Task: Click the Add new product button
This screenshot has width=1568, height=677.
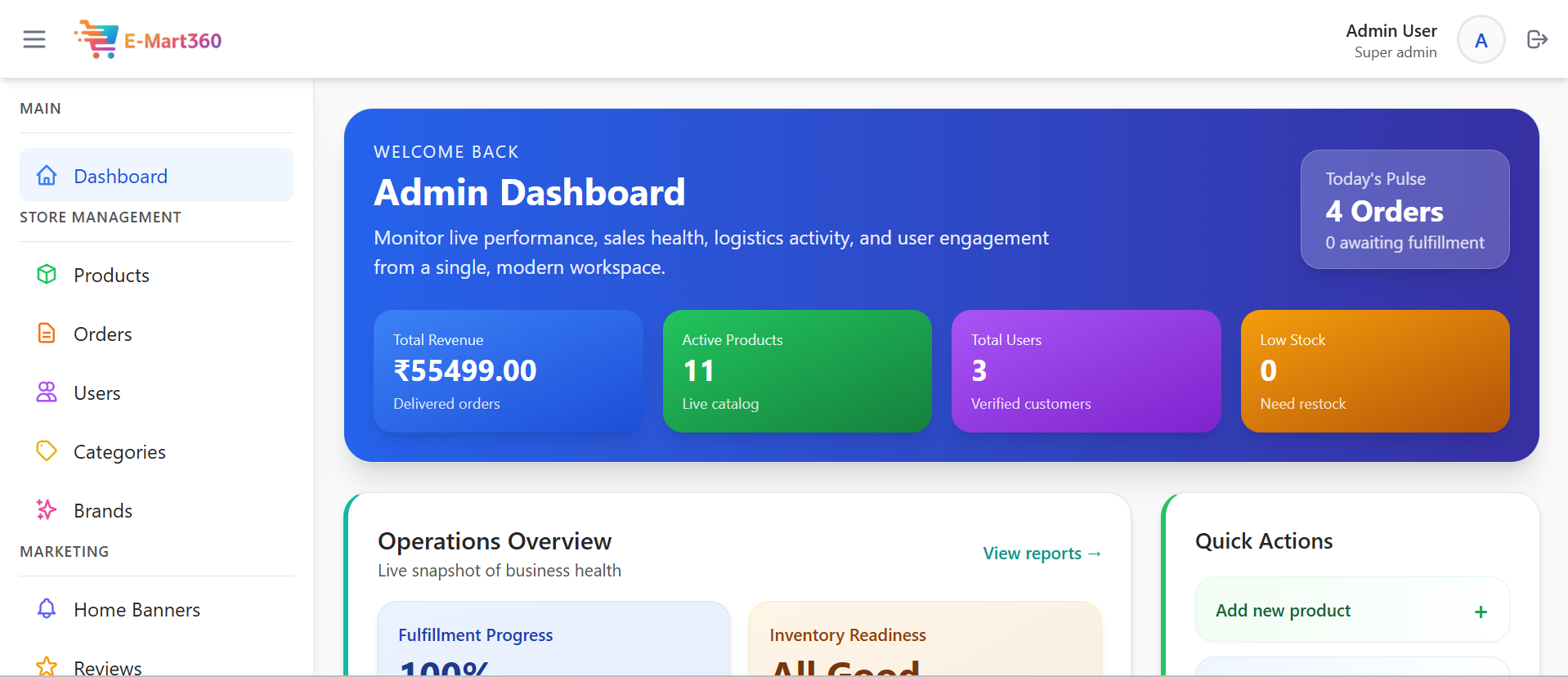Action: (x=1351, y=611)
